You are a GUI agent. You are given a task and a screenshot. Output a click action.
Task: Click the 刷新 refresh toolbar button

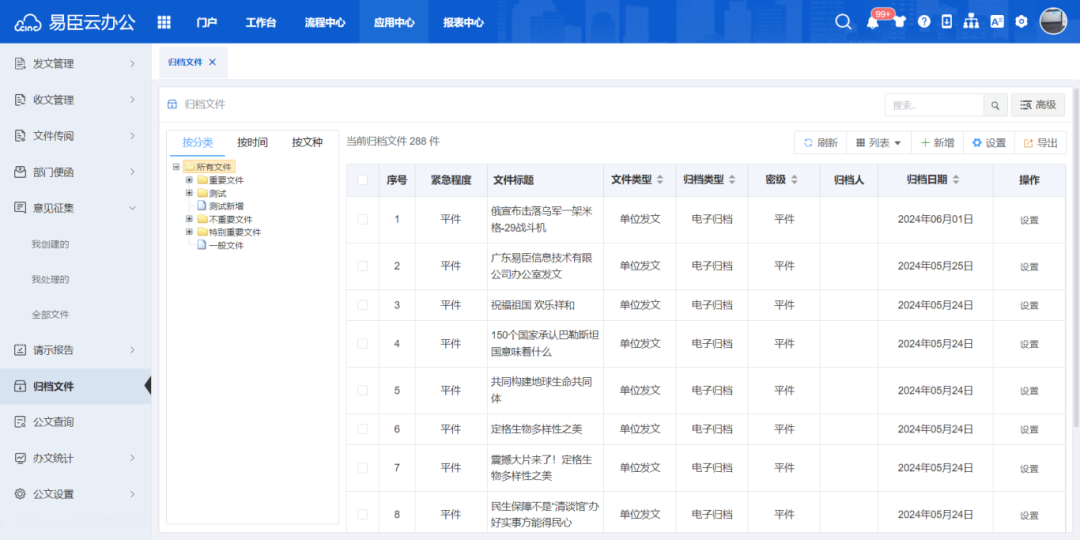(x=820, y=143)
